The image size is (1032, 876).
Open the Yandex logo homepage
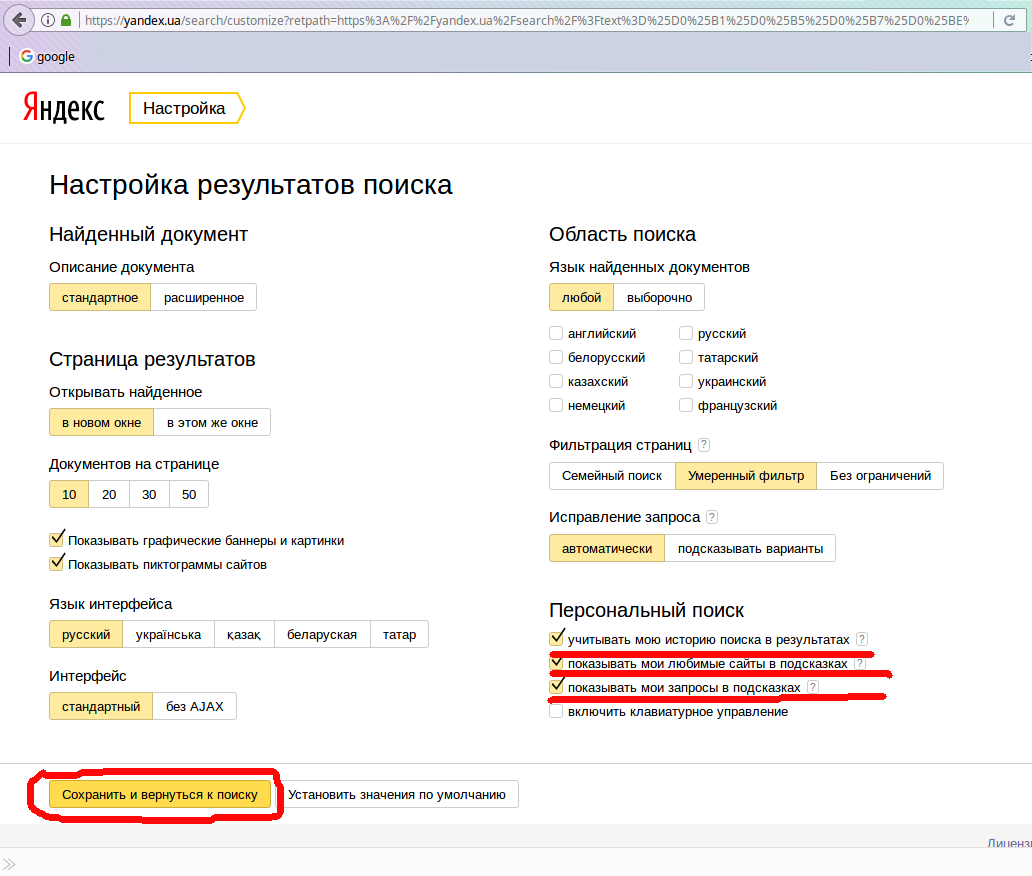coord(64,107)
